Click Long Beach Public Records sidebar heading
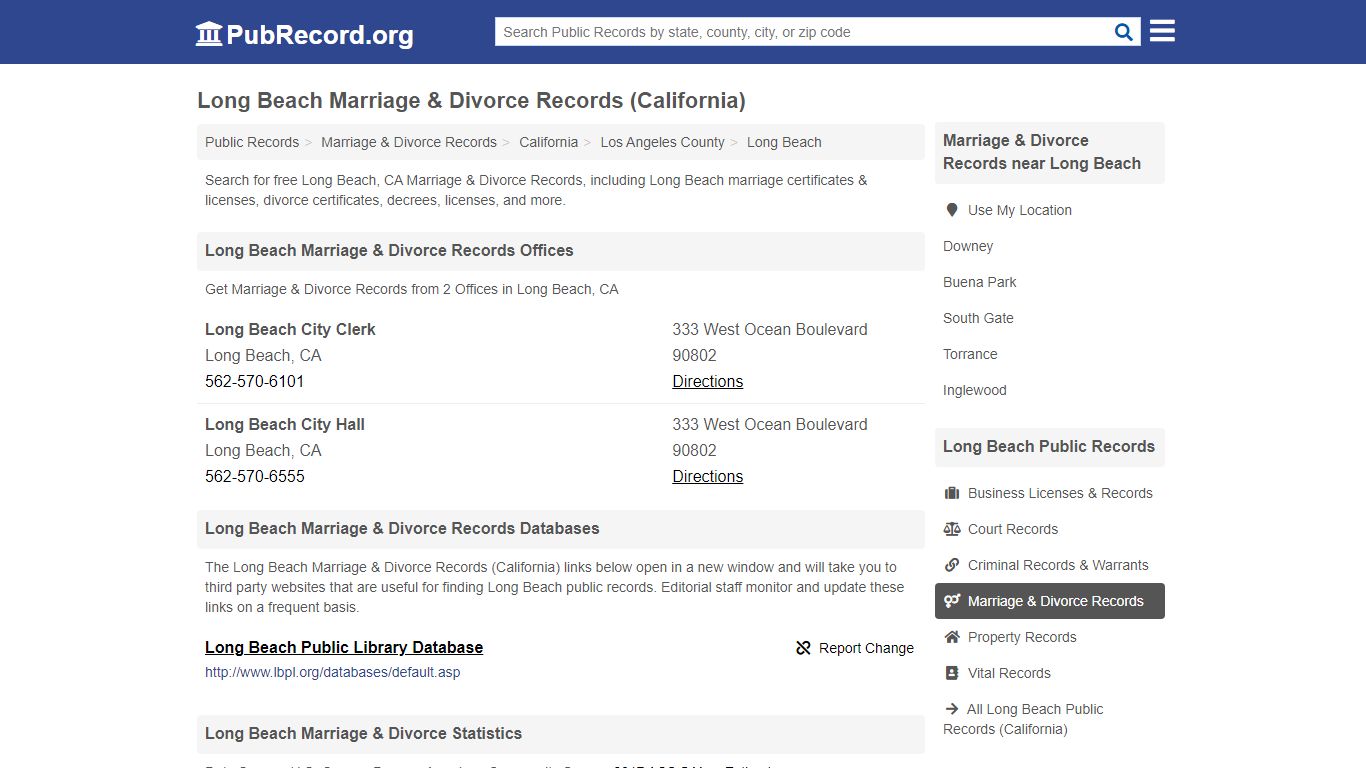This screenshot has height=768, width=1366. pyautogui.click(x=1049, y=446)
